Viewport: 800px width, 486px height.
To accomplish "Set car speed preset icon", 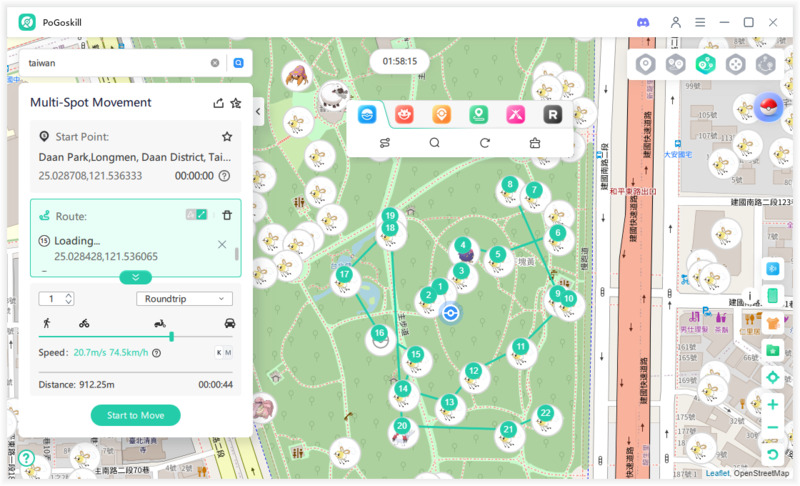I will coord(230,323).
